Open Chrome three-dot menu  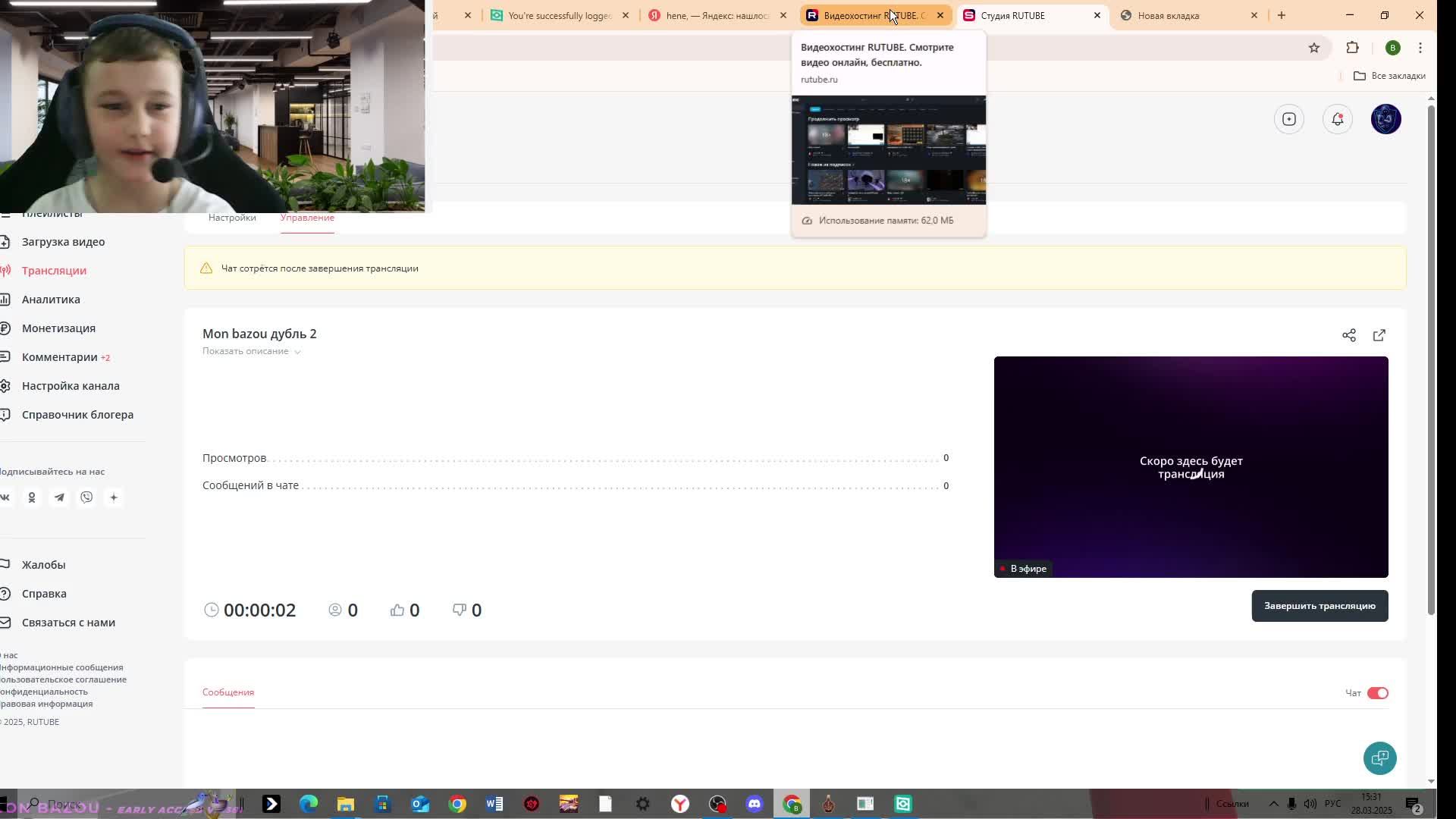tap(1420, 48)
